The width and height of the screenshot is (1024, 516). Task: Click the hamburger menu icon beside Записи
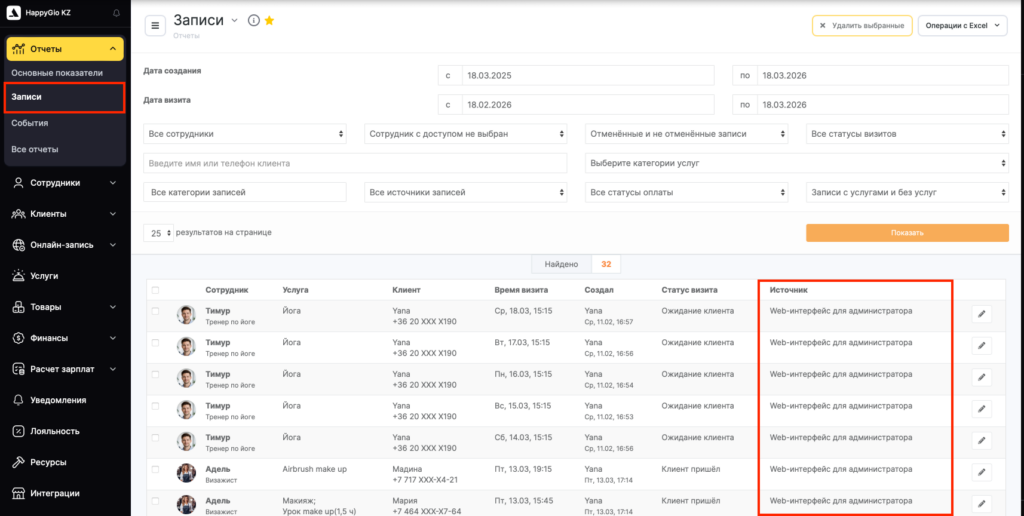[x=156, y=26]
